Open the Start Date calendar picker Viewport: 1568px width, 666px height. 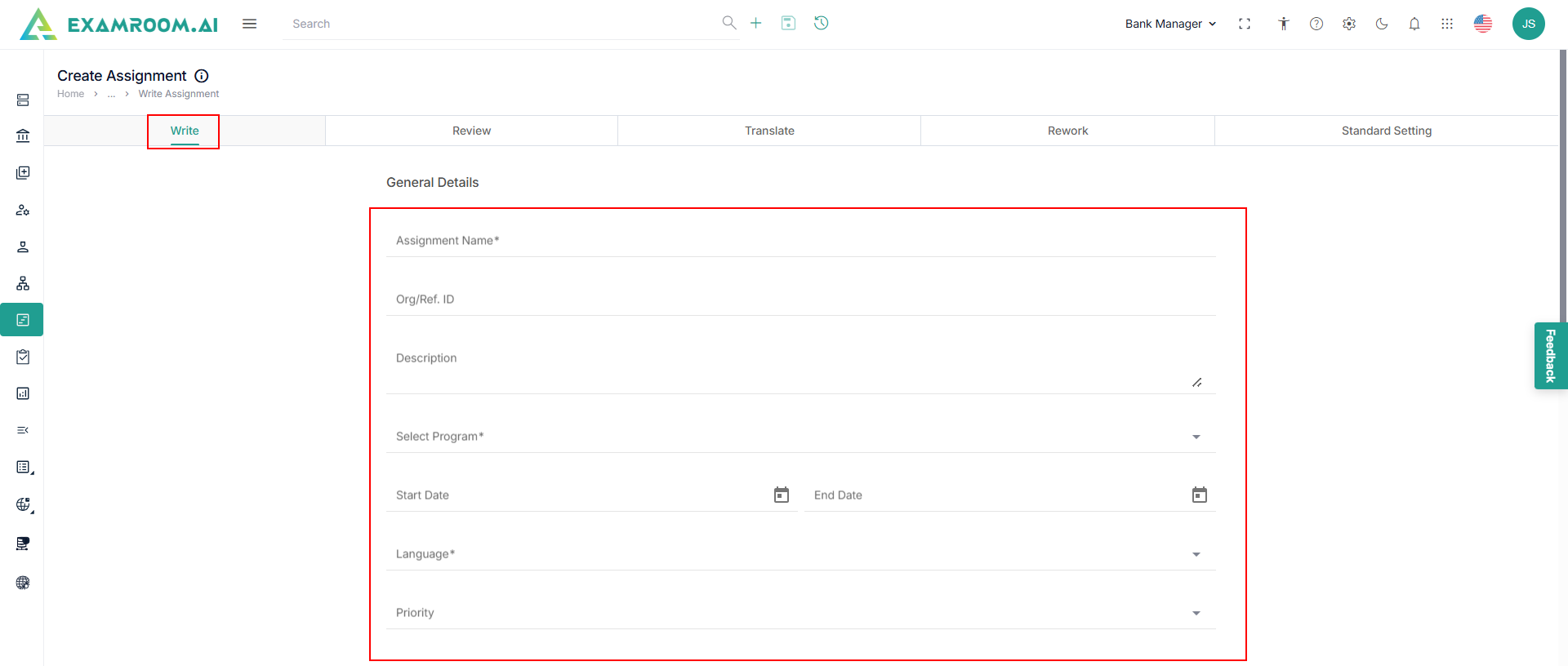(x=782, y=495)
